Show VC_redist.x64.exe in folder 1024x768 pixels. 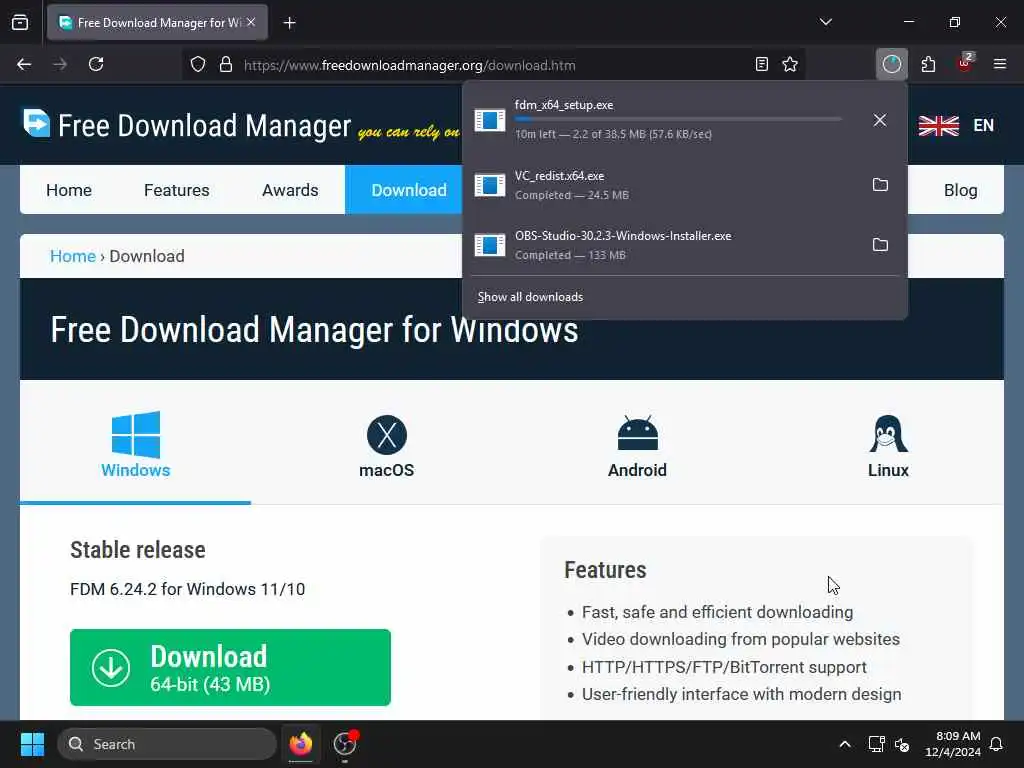[x=880, y=185]
